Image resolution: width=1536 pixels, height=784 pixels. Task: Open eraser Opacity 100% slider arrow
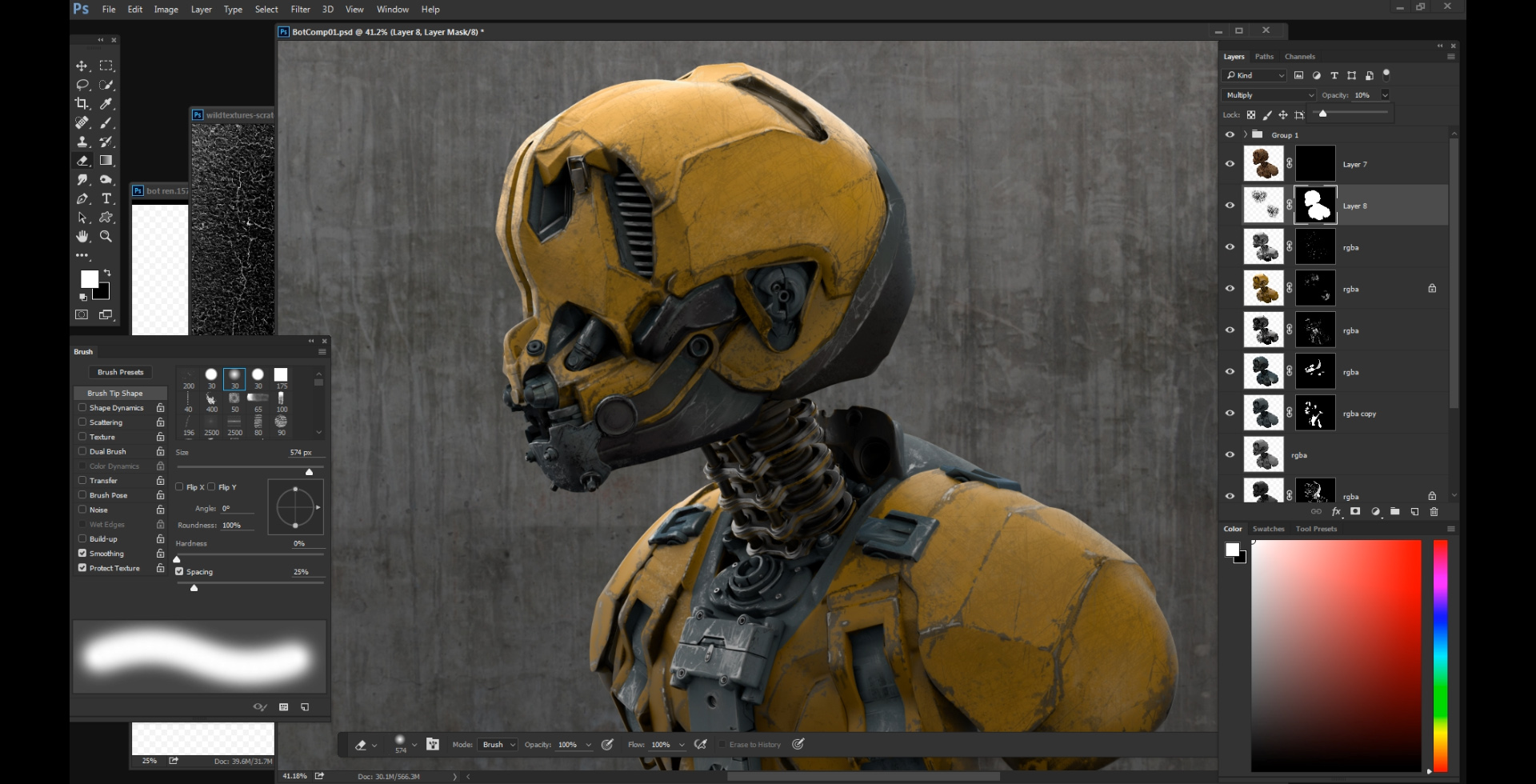[x=588, y=745]
